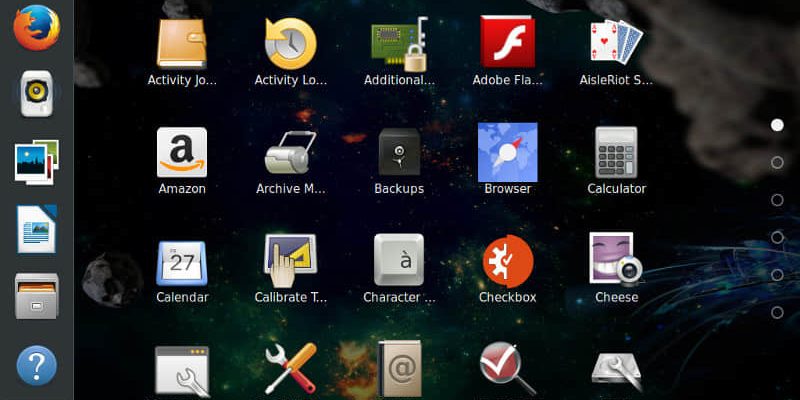800x400 pixels.
Task: Switch to the second page indicator dot
Action: coord(777,162)
